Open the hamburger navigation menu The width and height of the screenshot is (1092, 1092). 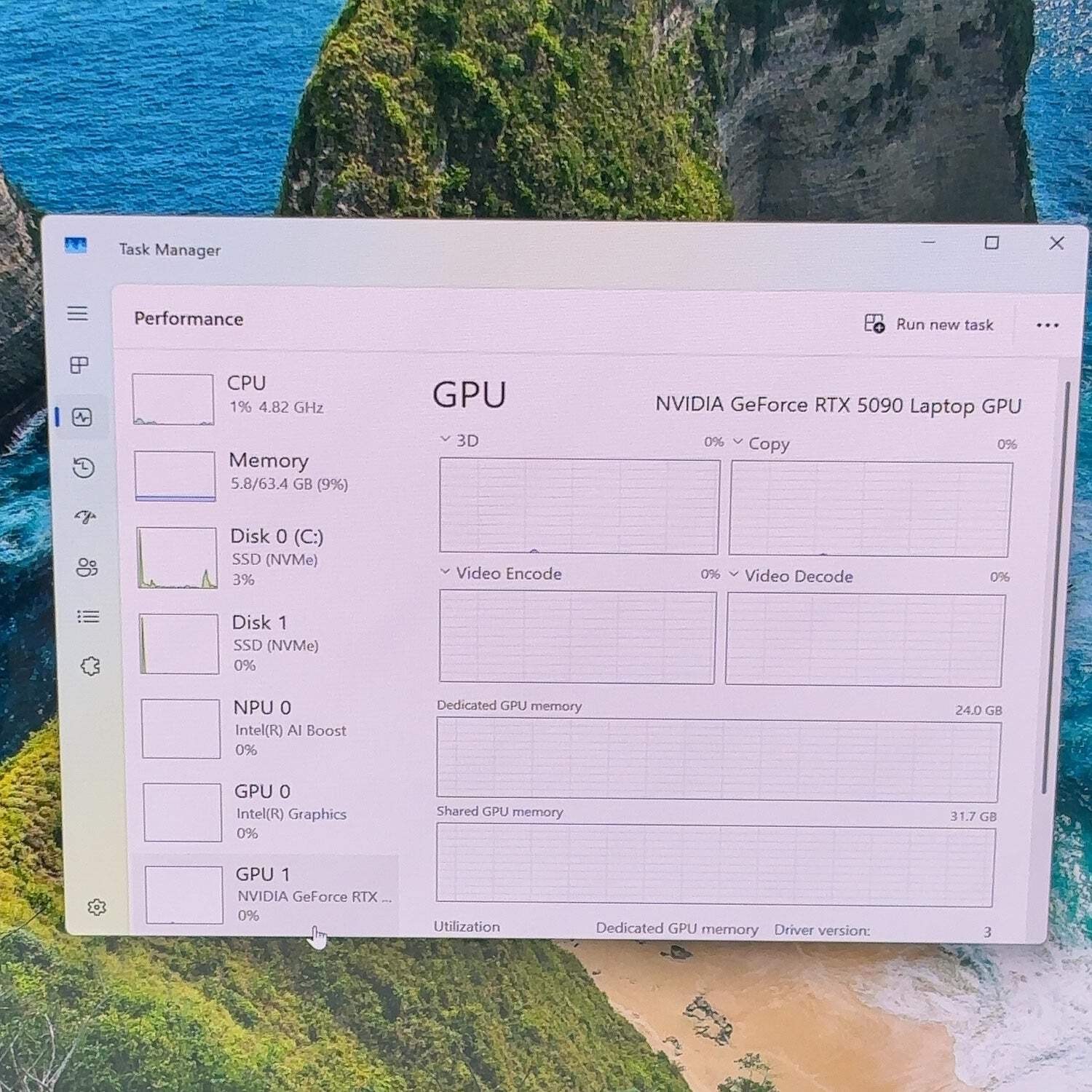[78, 313]
